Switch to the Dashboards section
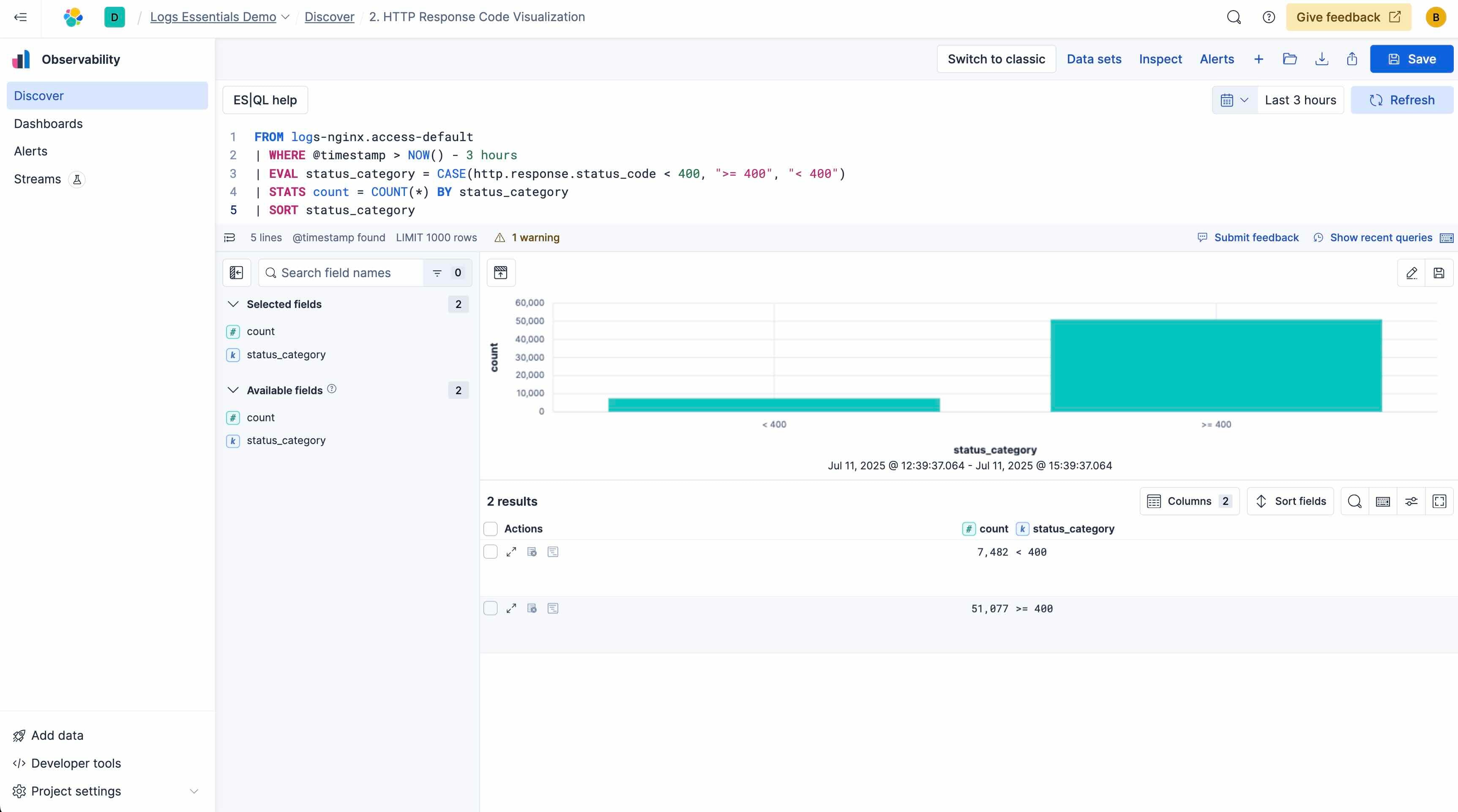Screen dimensions: 1458x812 click(48, 123)
